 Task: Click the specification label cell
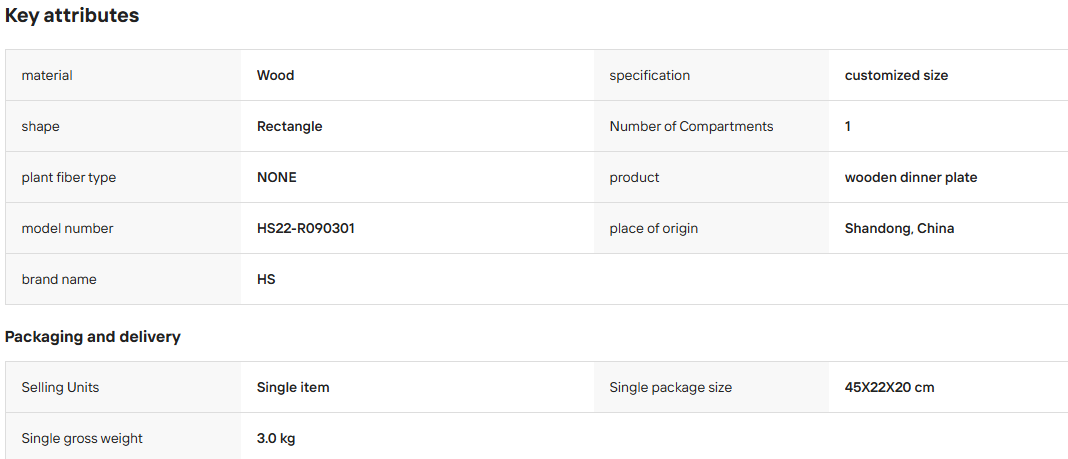(711, 76)
